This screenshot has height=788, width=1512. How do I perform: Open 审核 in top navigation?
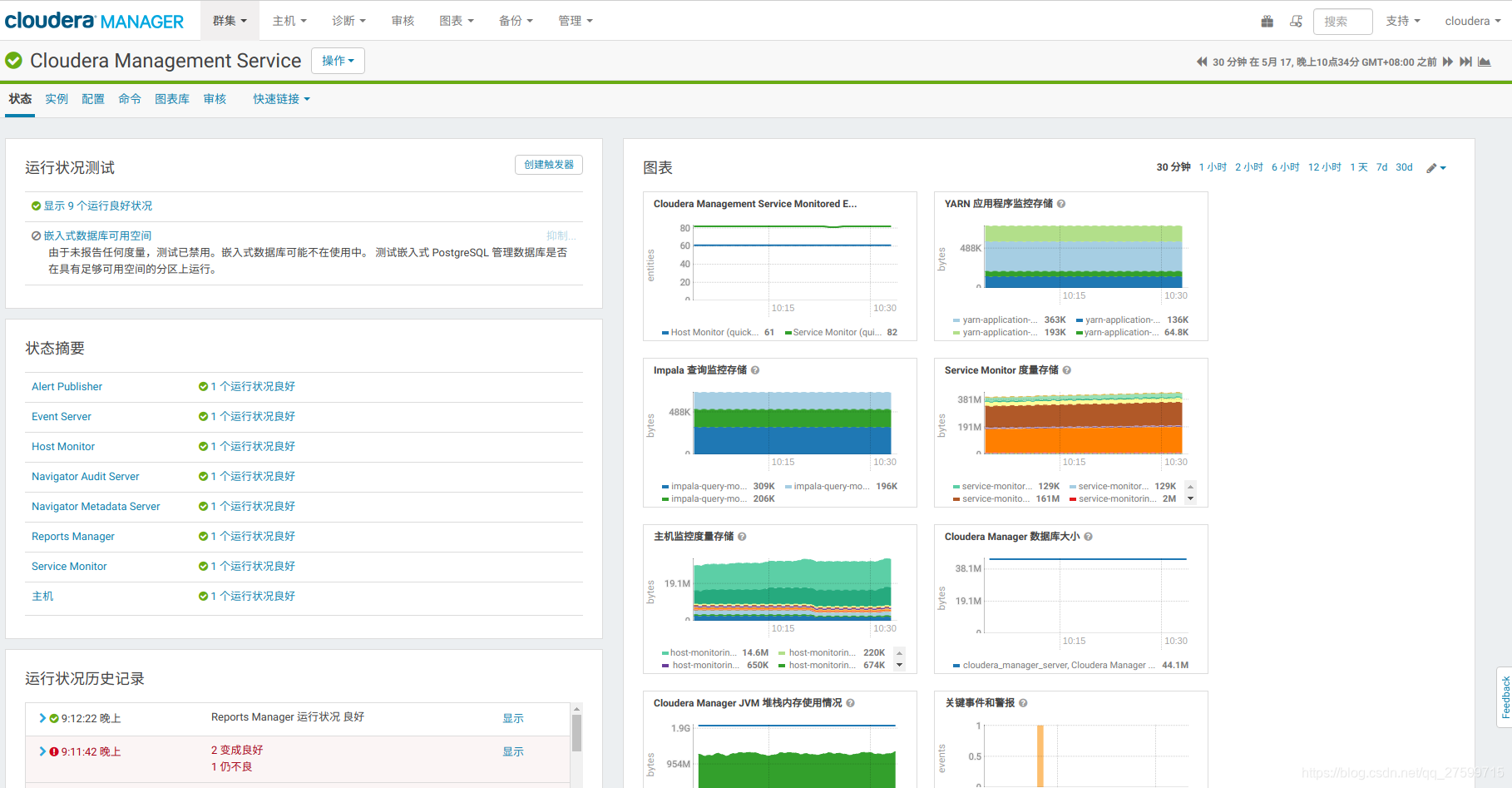click(403, 21)
